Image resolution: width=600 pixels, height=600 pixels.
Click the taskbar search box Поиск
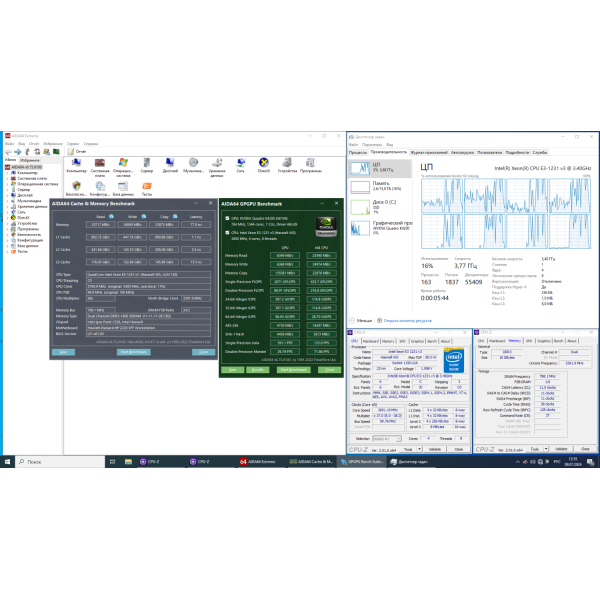(x=60, y=462)
